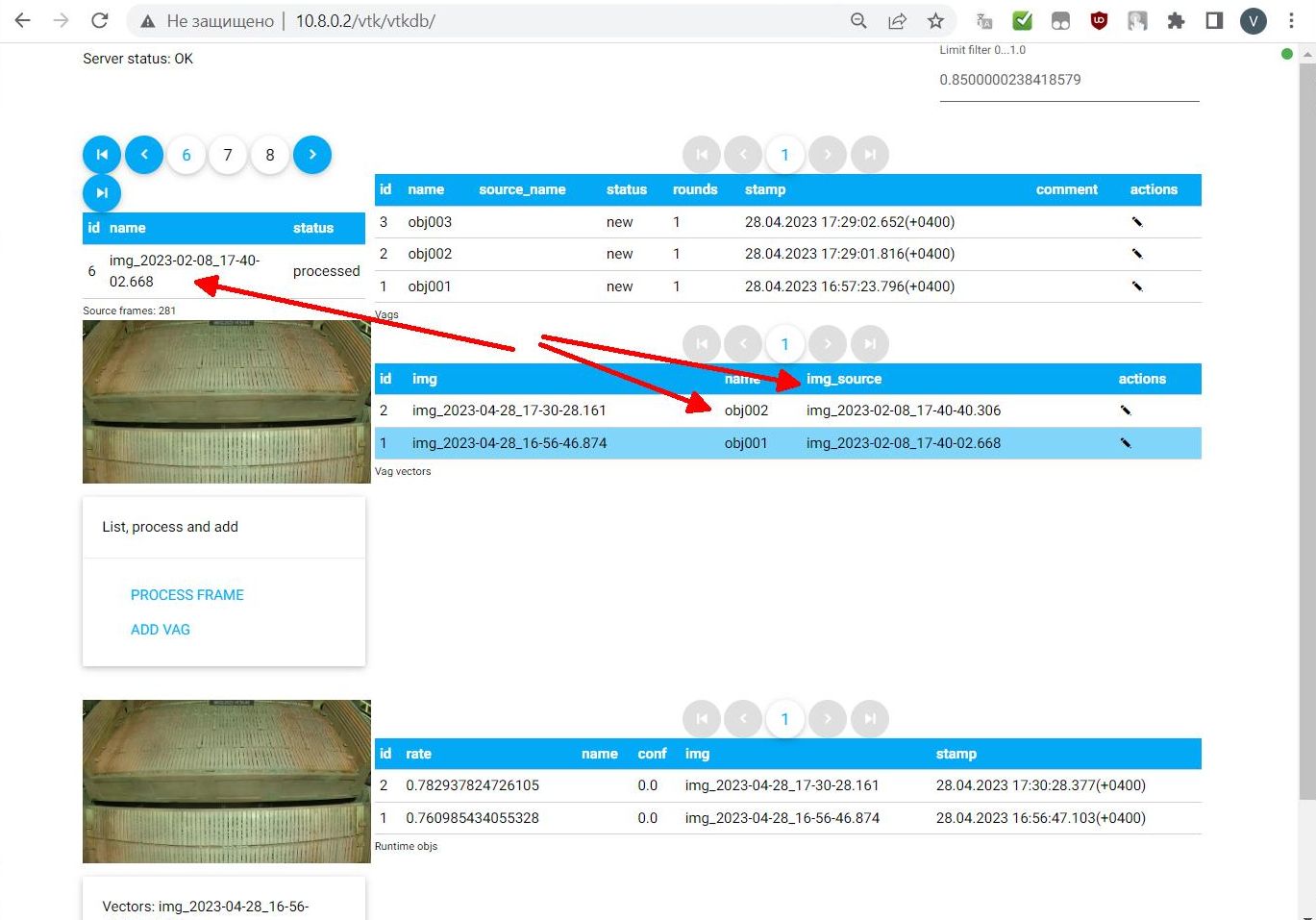The height and width of the screenshot is (920, 1316).
Task: Click the browser address bar URL
Action: pyautogui.click(x=365, y=21)
